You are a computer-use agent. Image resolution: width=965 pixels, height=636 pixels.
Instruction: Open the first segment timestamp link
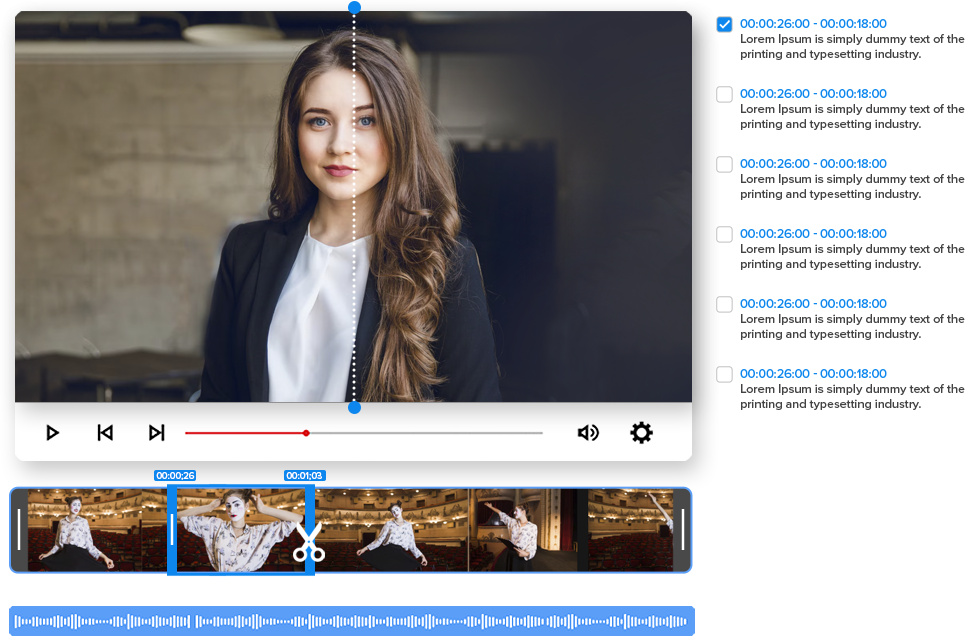coord(813,24)
